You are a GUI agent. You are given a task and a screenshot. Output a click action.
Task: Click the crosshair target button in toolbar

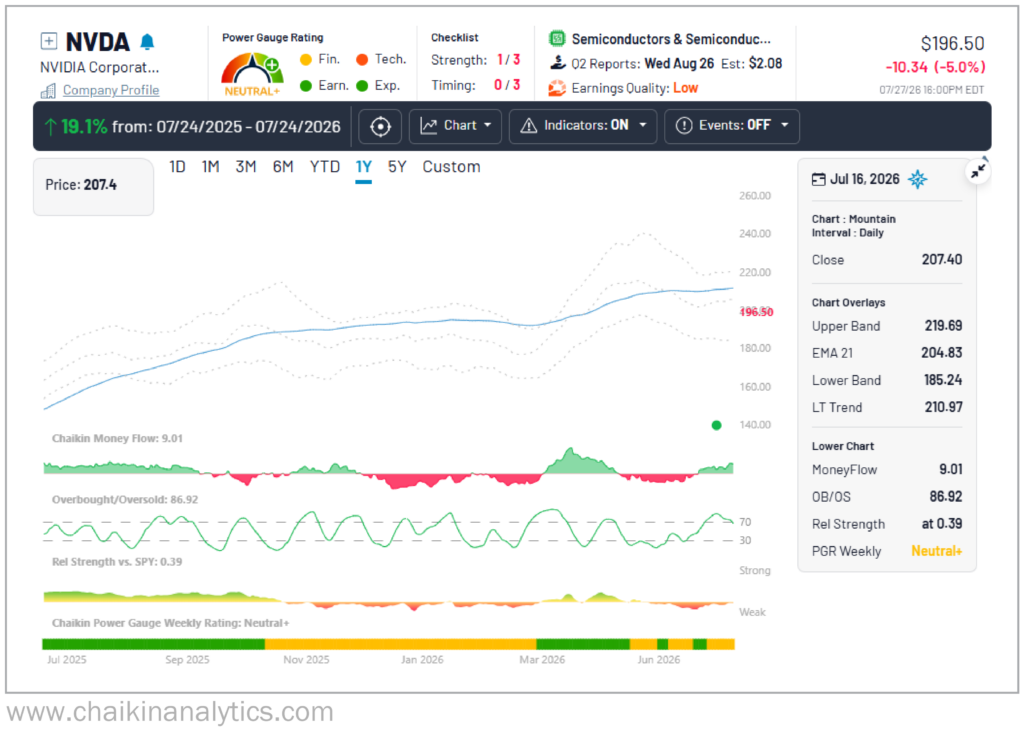coord(380,126)
